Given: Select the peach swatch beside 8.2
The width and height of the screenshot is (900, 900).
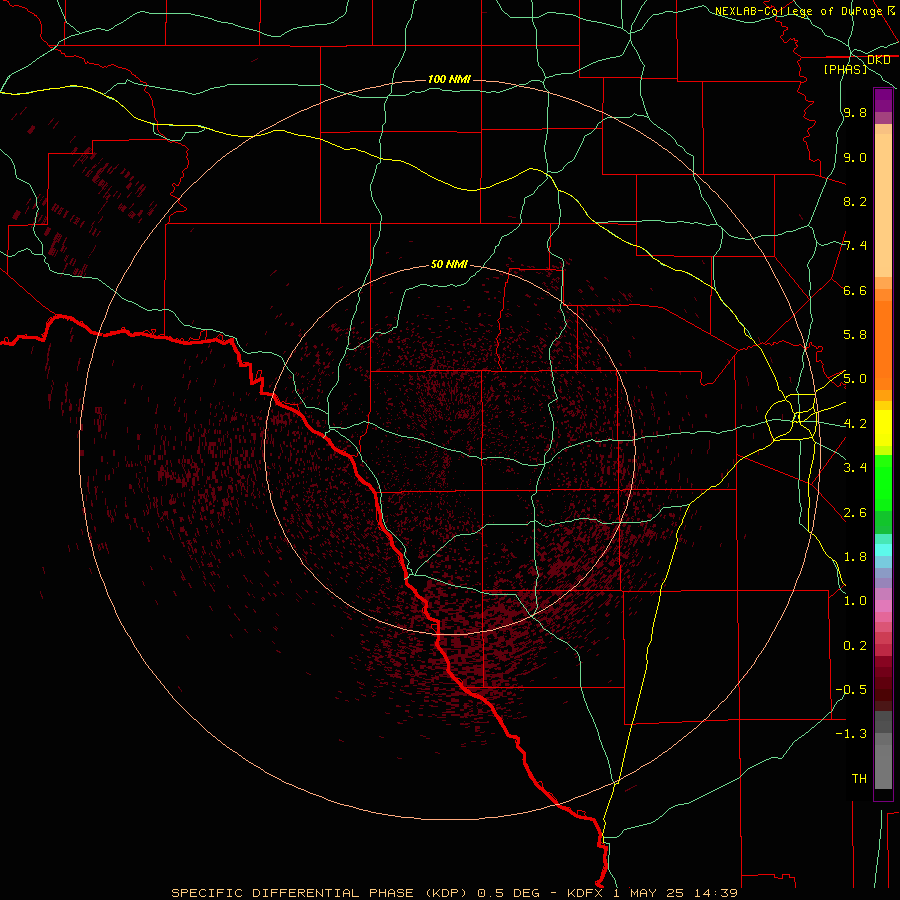Looking at the screenshot, I should [883, 205].
